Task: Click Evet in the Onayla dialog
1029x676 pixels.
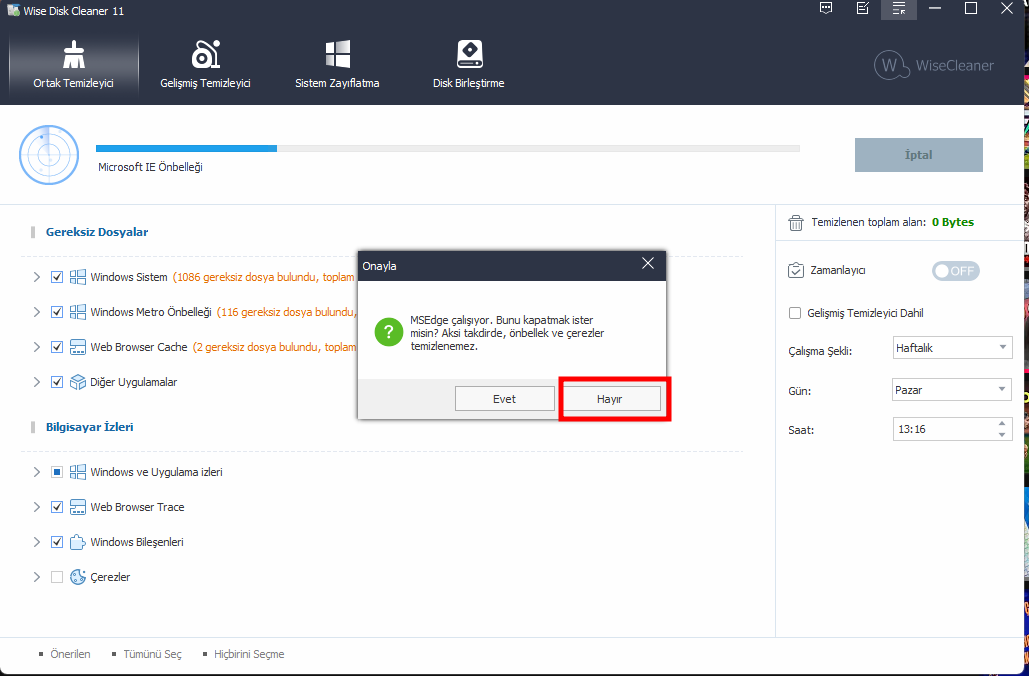Action: point(505,399)
